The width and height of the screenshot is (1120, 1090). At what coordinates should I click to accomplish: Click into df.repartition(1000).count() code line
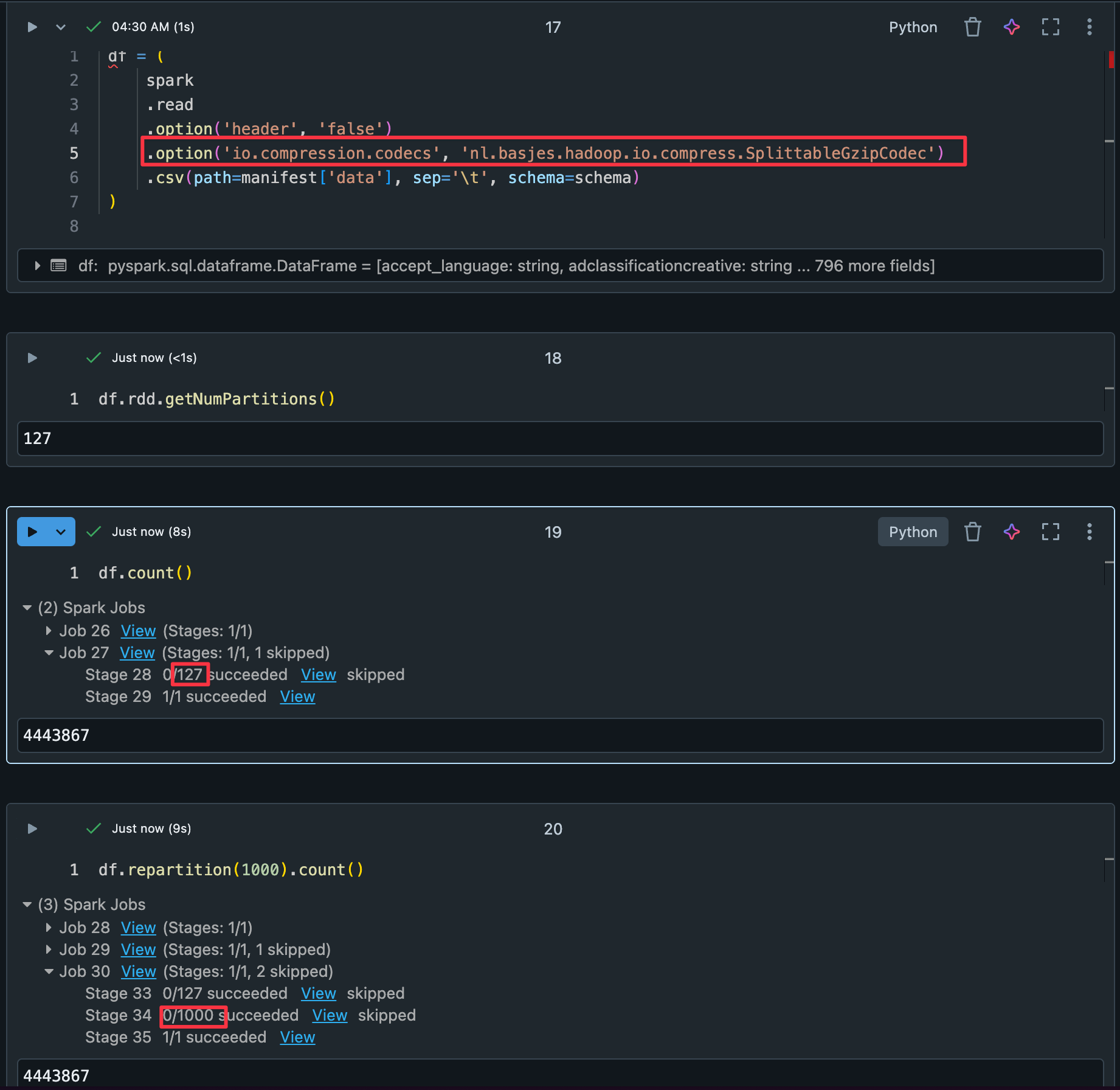(x=231, y=870)
